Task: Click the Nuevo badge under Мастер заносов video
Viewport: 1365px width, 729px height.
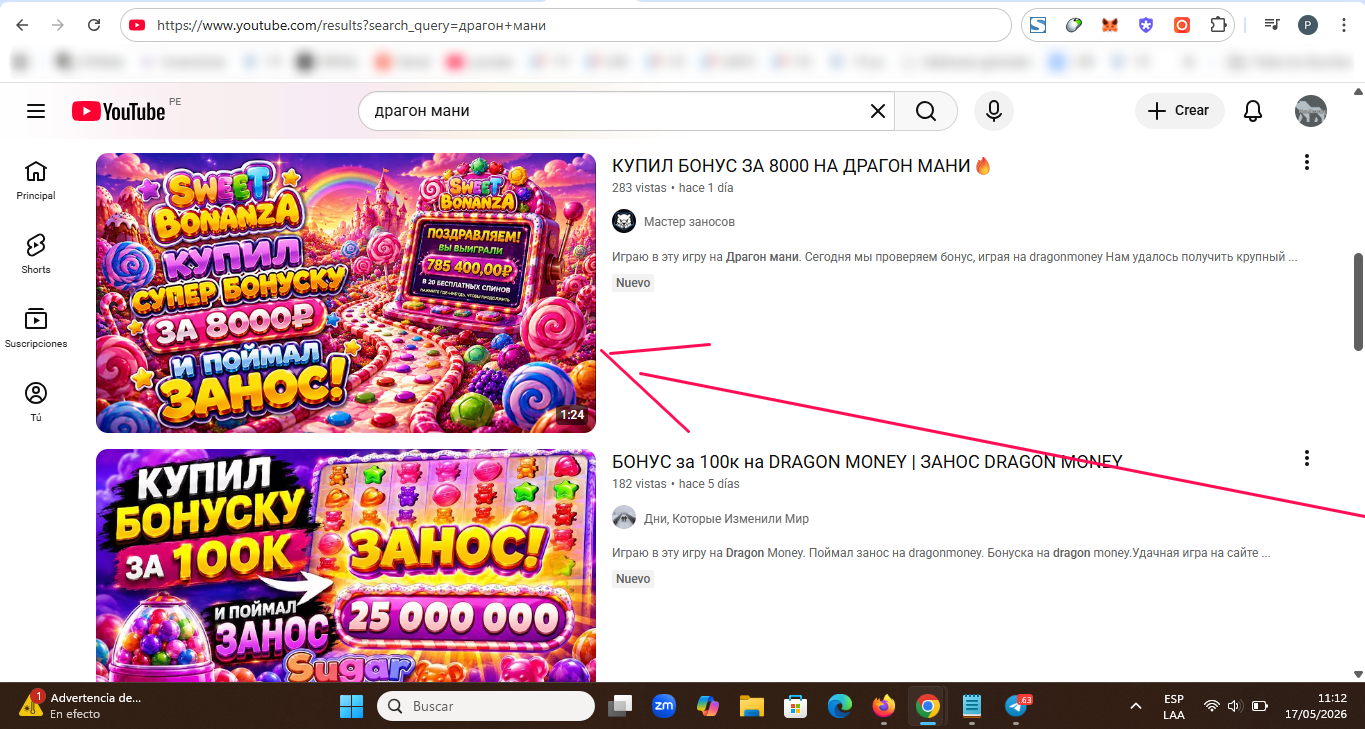Action: coord(633,283)
